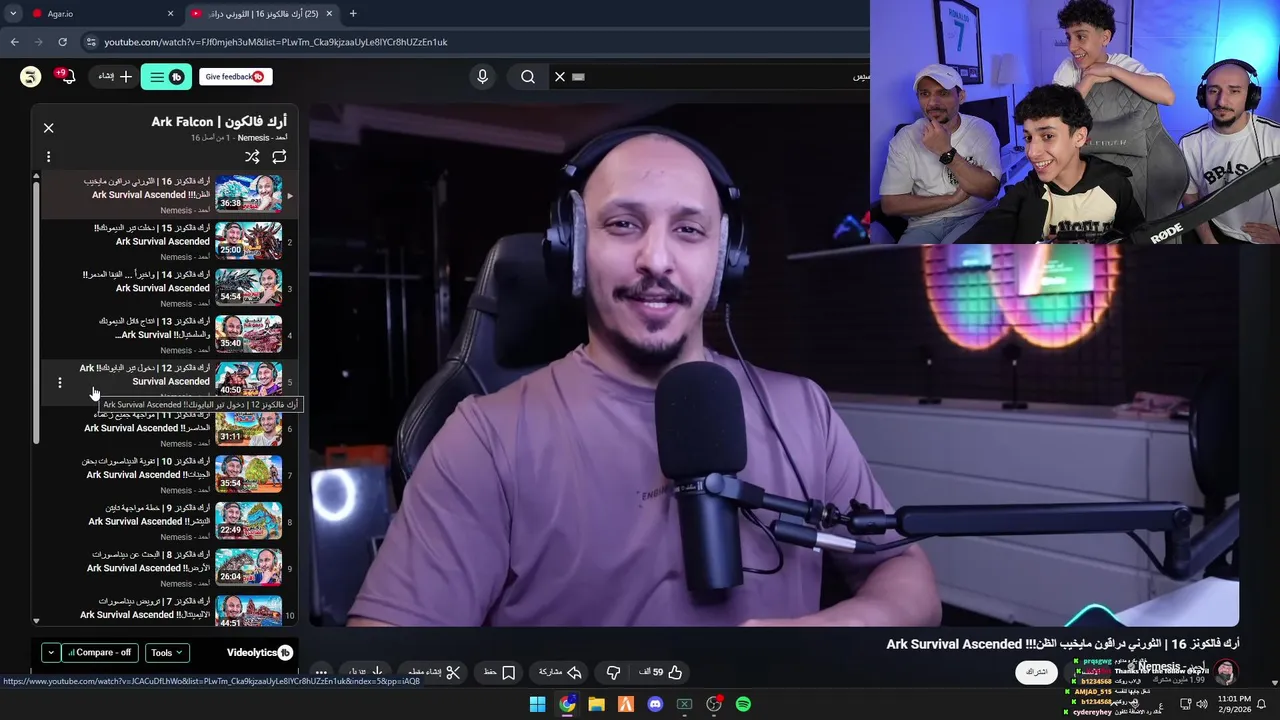Play the 44:51 episode 7 thumbnail
The image size is (1280, 720).
point(248,611)
